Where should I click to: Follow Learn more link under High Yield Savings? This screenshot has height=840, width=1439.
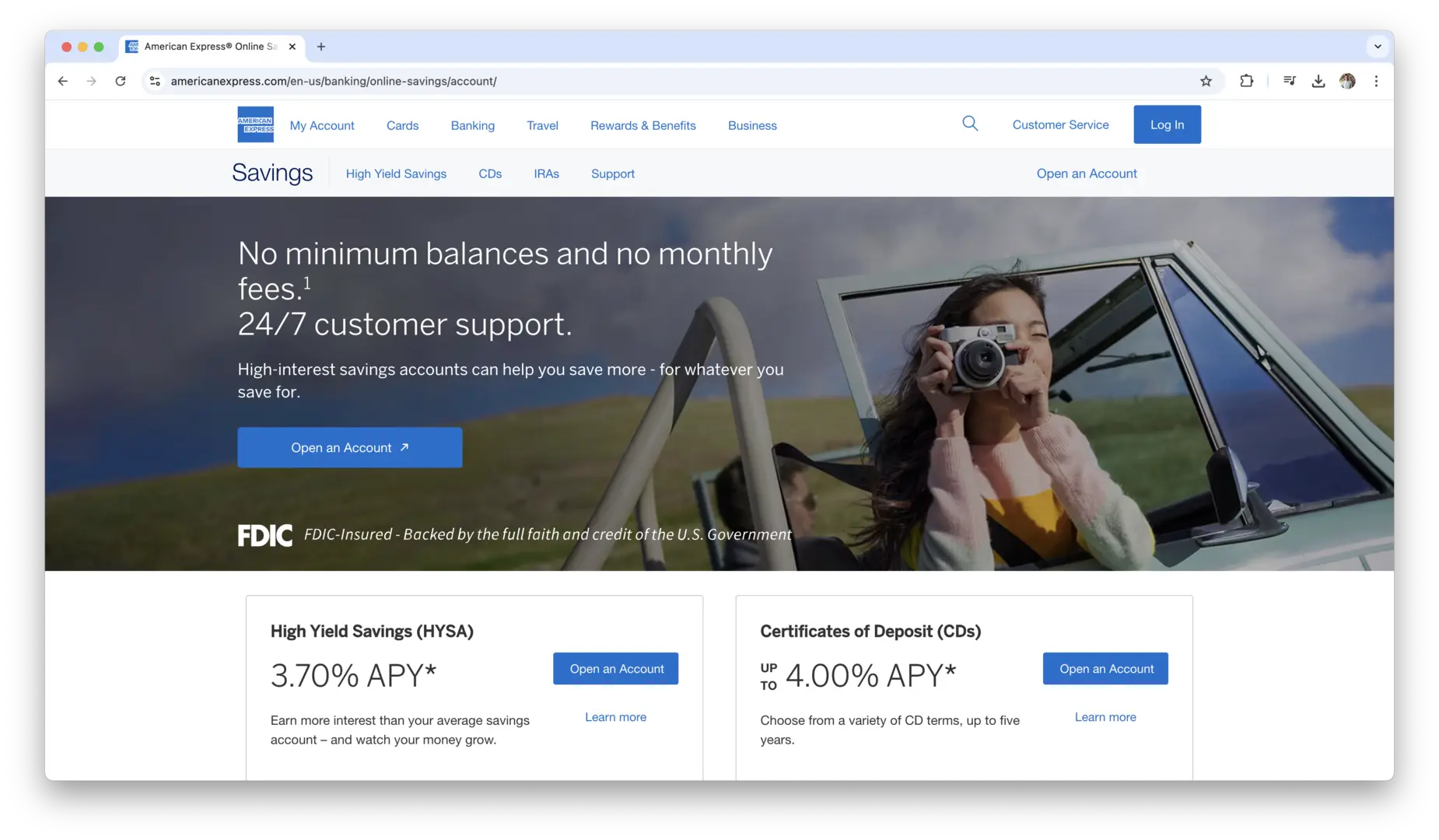pyautogui.click(x=615, y=717)
